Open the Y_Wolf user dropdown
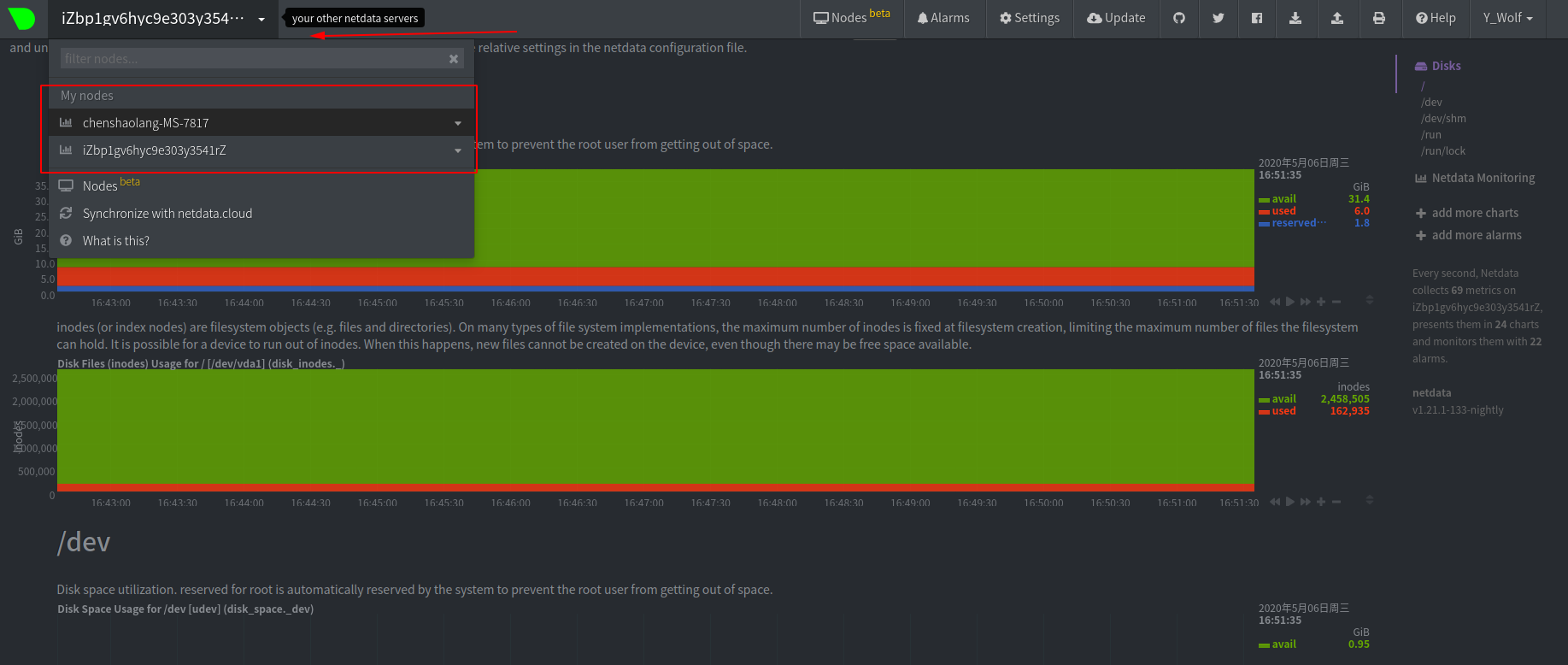Viewport: 1568px width, 665px height. point(1508,18)
